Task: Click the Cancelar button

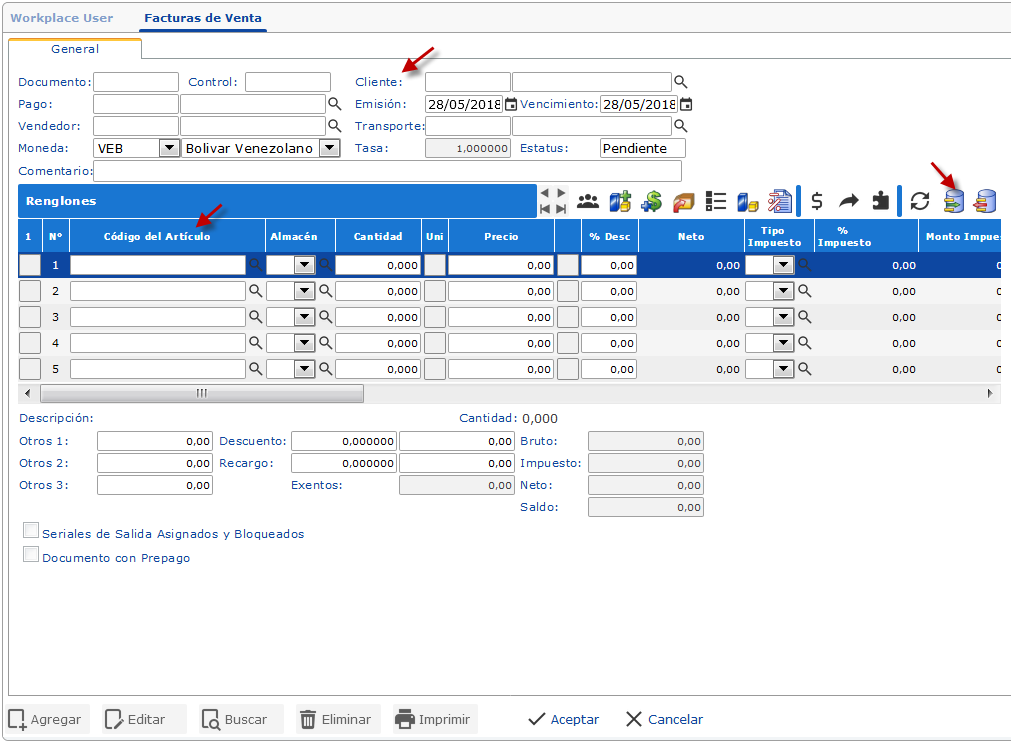Action: [664, 719]
